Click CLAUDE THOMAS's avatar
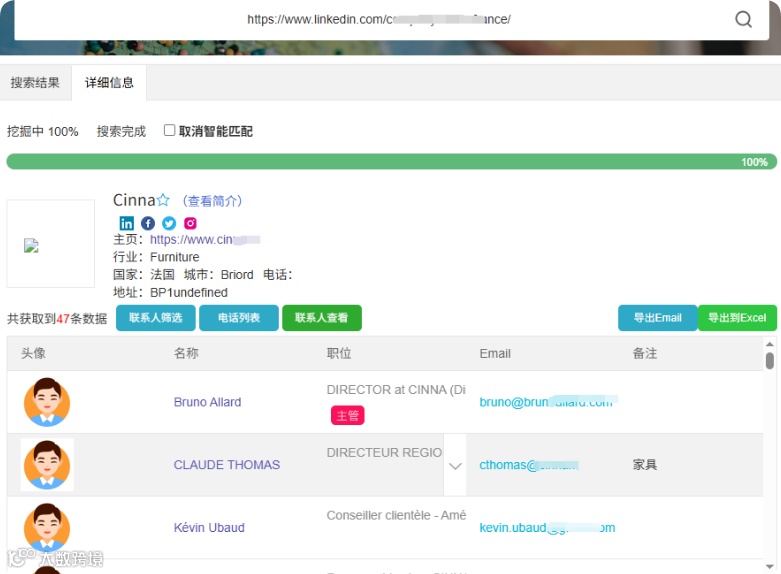 (47, 464)
